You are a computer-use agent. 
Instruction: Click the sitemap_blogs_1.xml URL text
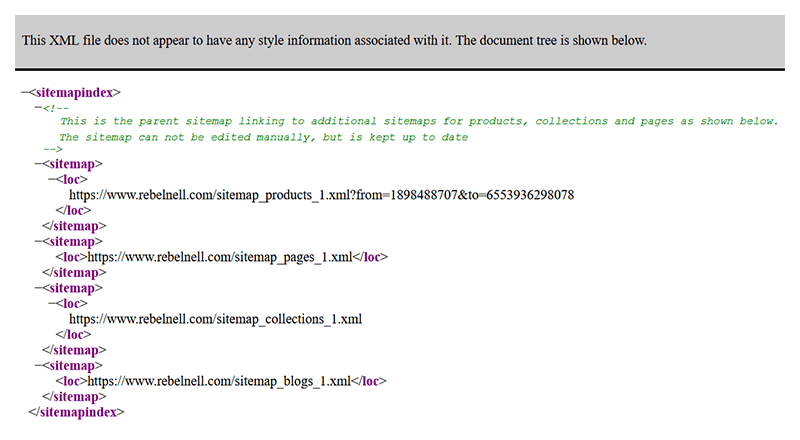[220, 381]
